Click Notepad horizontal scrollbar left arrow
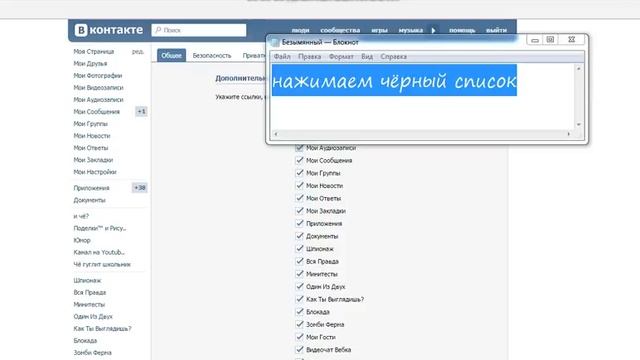 276,134
